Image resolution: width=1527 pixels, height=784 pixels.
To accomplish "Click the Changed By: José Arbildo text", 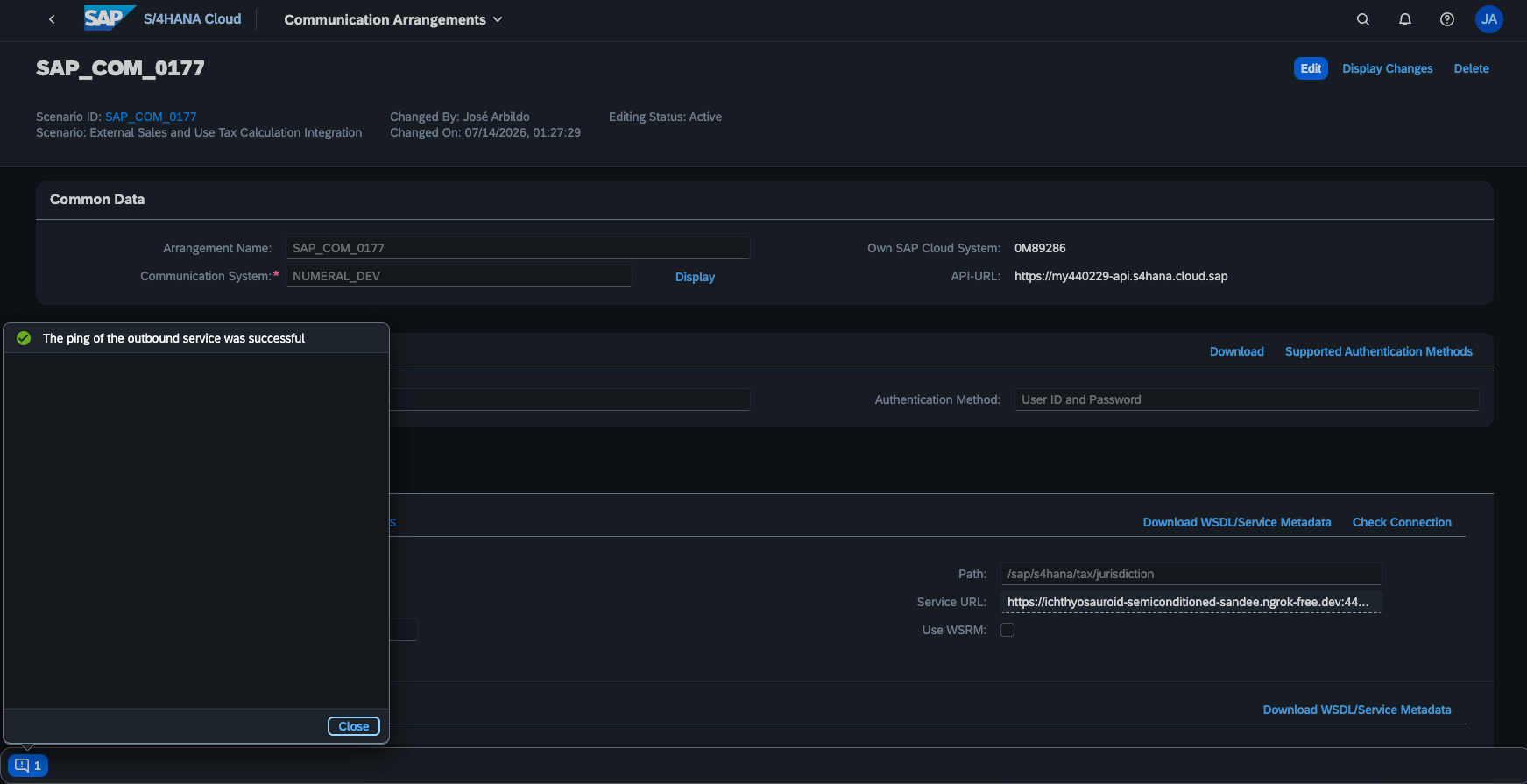I will coord(460,117).
